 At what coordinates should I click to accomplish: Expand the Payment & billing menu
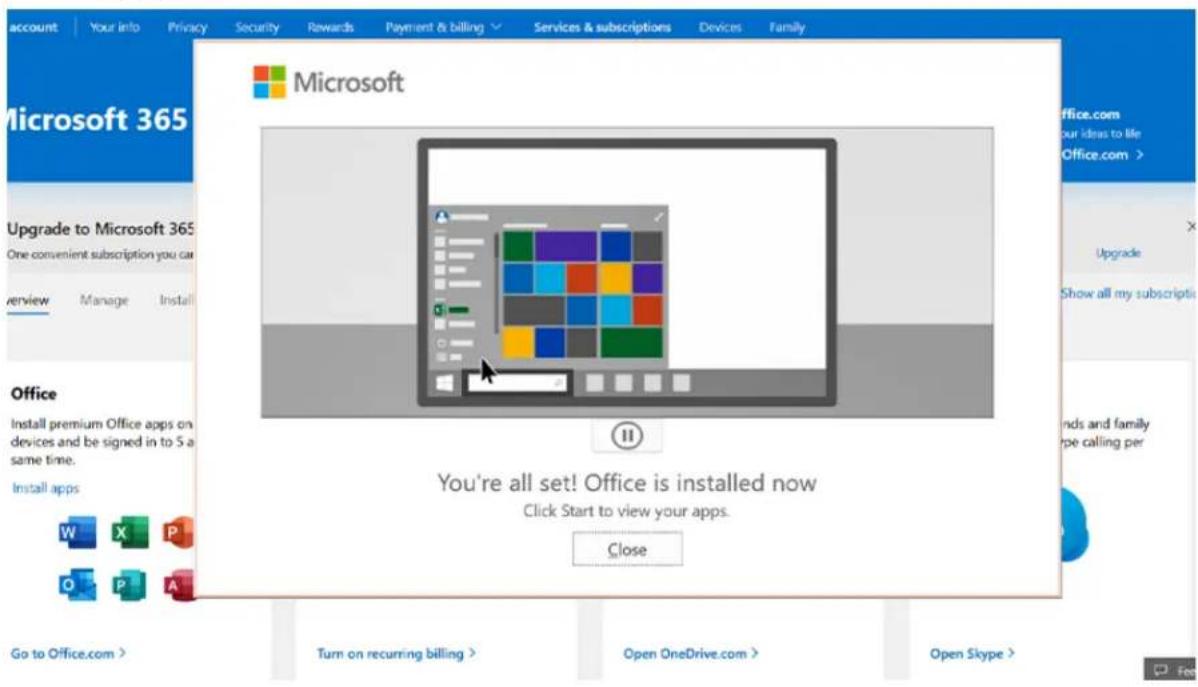point(443,27)
